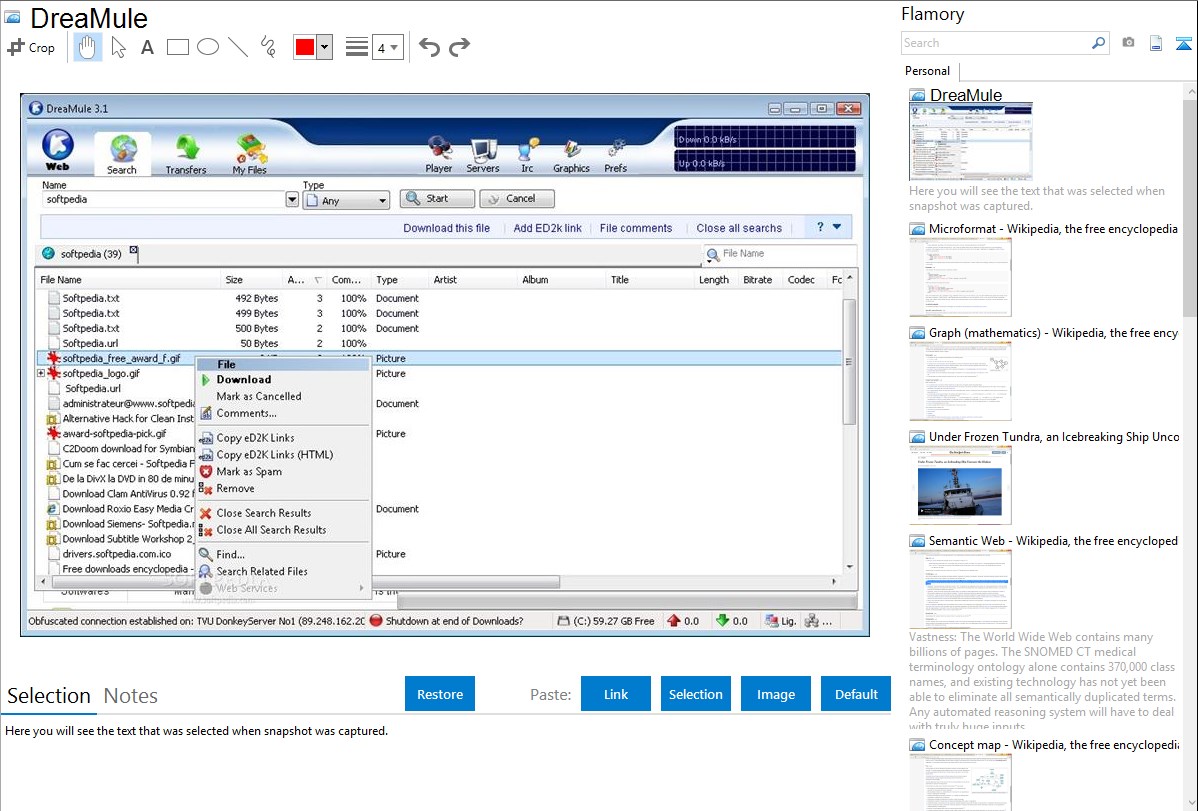Select the Crop tool
Screen dimensions: 1198x811
click(x=32, y=47)
